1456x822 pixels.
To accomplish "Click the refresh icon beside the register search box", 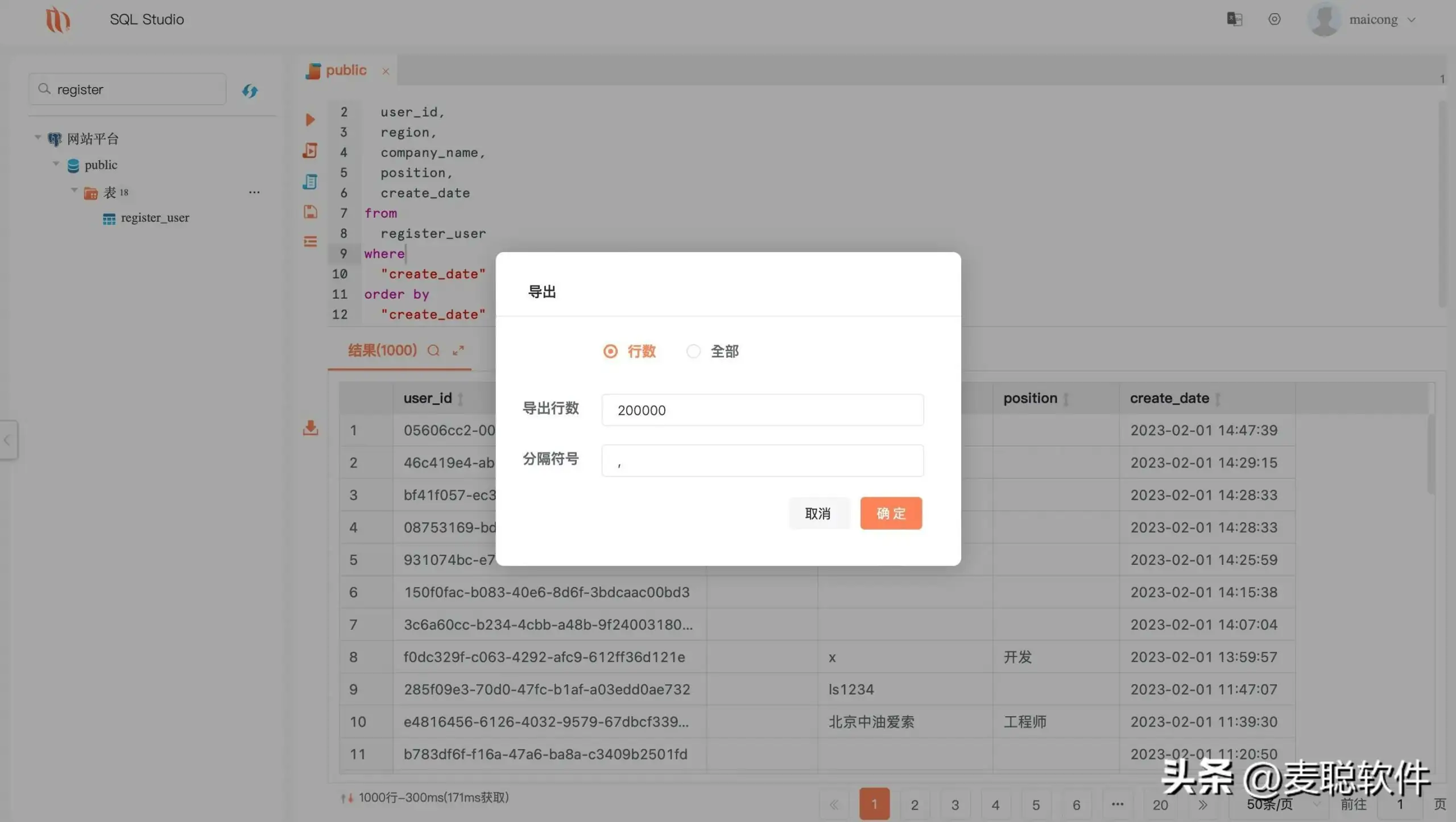I will 250,90.
